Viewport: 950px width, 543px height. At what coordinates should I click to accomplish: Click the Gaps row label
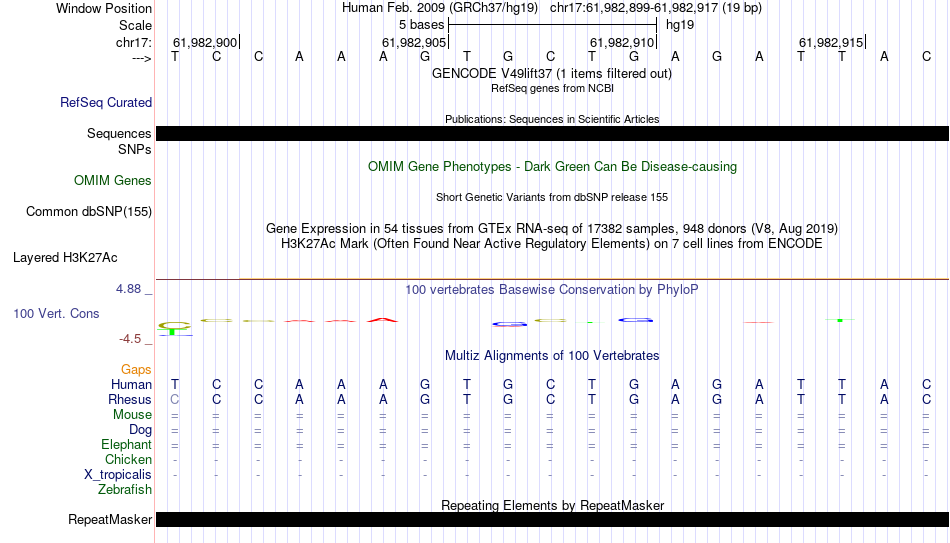136,370
